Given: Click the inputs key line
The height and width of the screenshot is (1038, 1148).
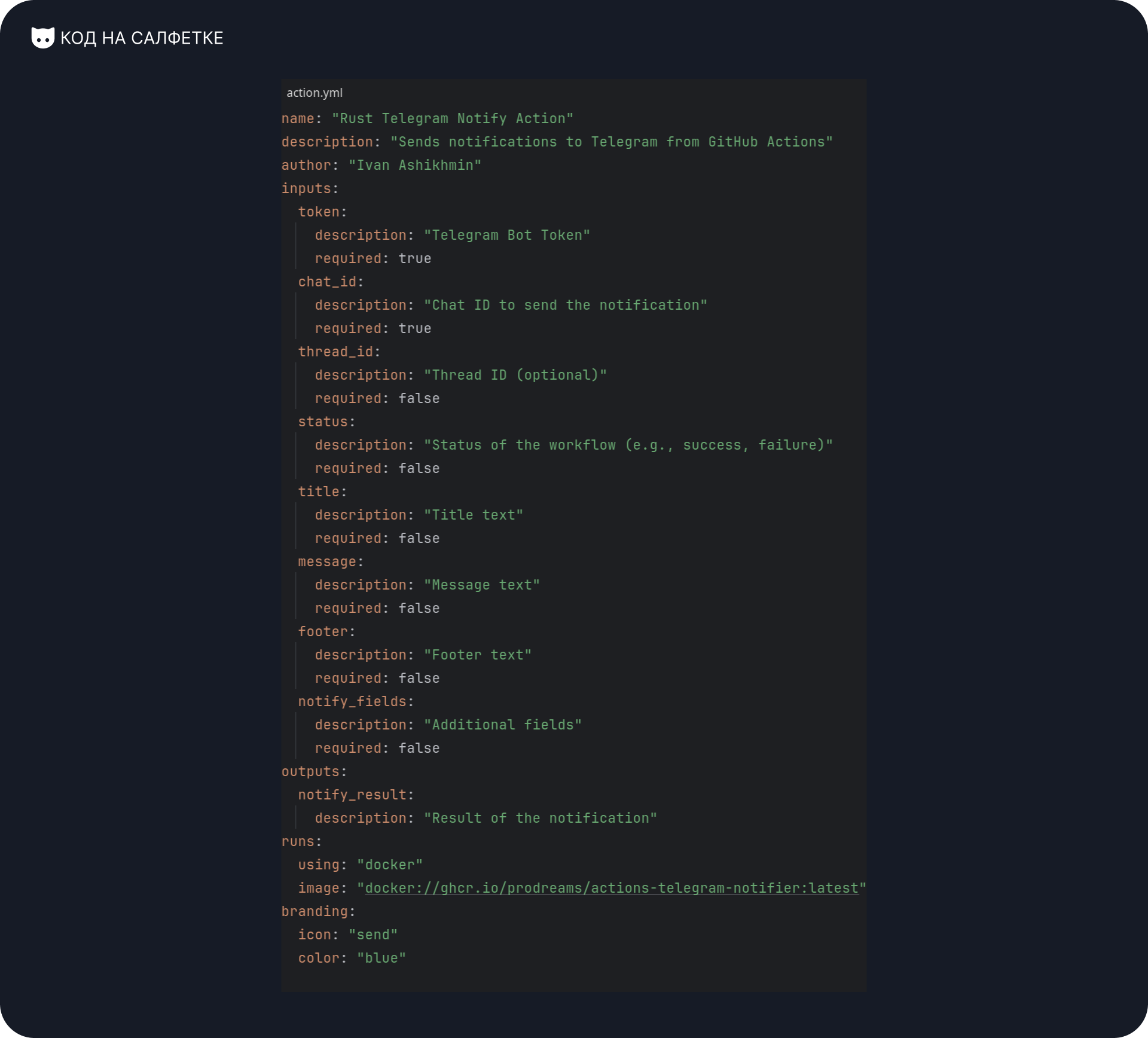Looking at the screenshot, I should click(310, 188).
